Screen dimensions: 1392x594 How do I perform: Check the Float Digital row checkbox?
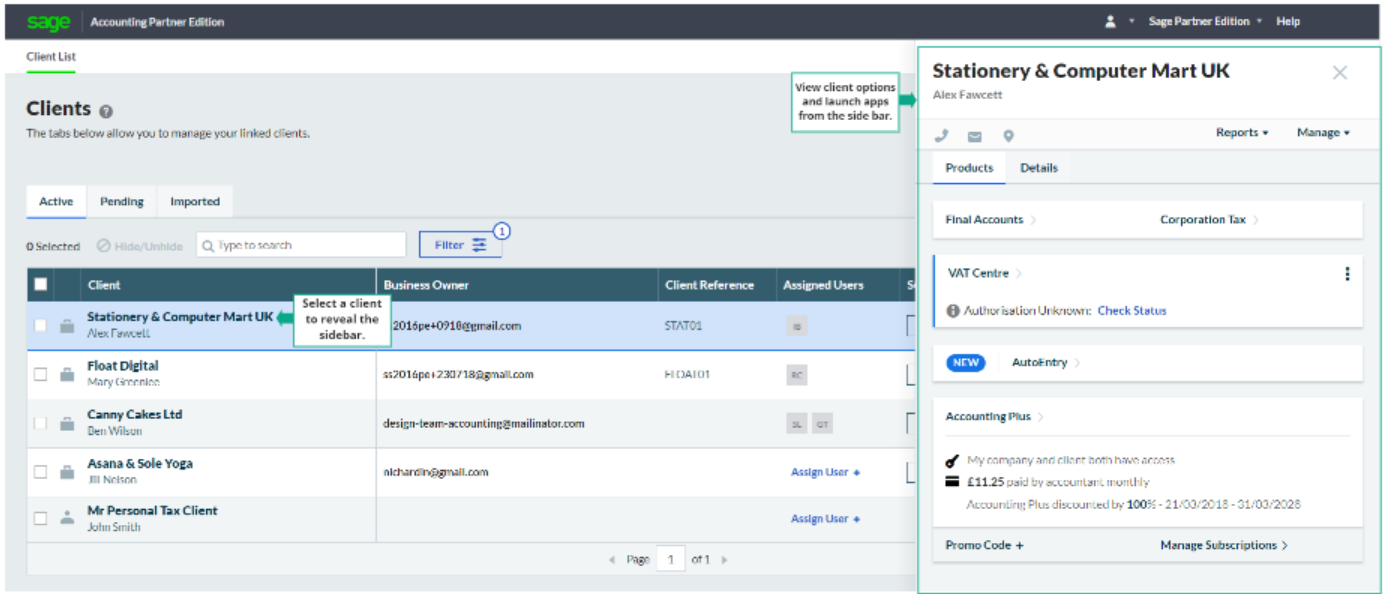pyautogui.click(x=41, y=374)
